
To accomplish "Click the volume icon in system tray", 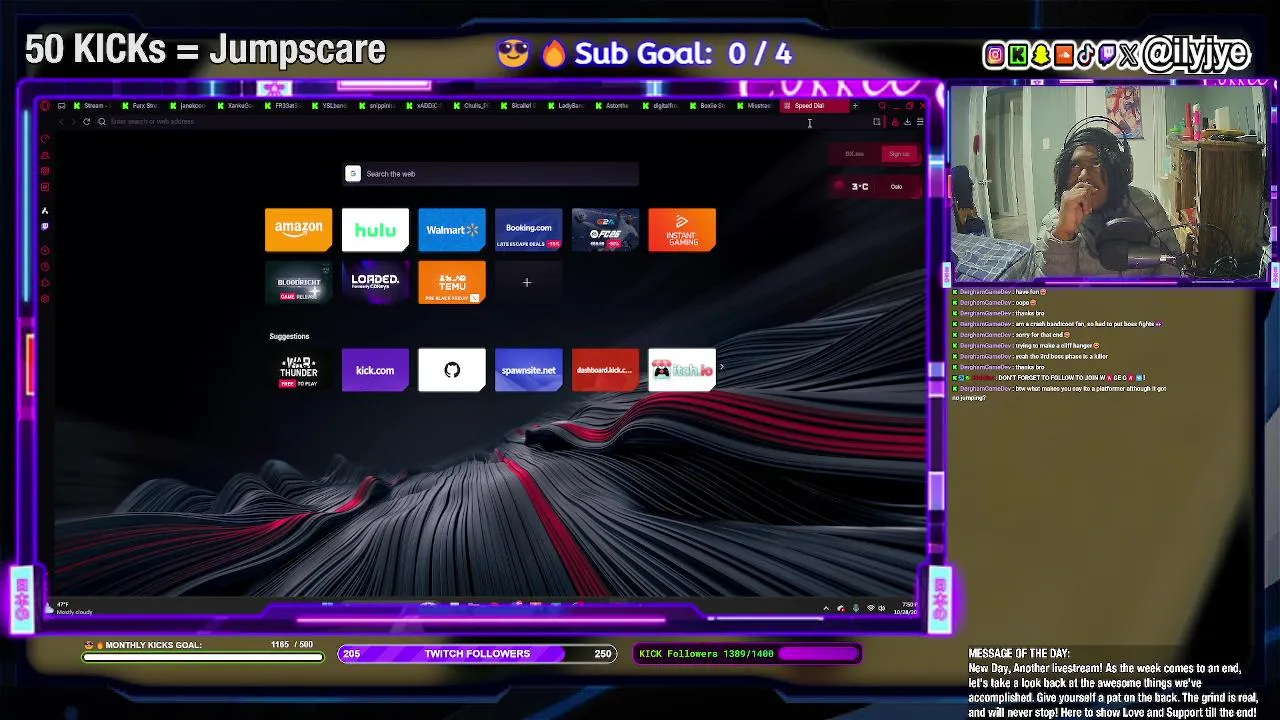I will 884,608.
